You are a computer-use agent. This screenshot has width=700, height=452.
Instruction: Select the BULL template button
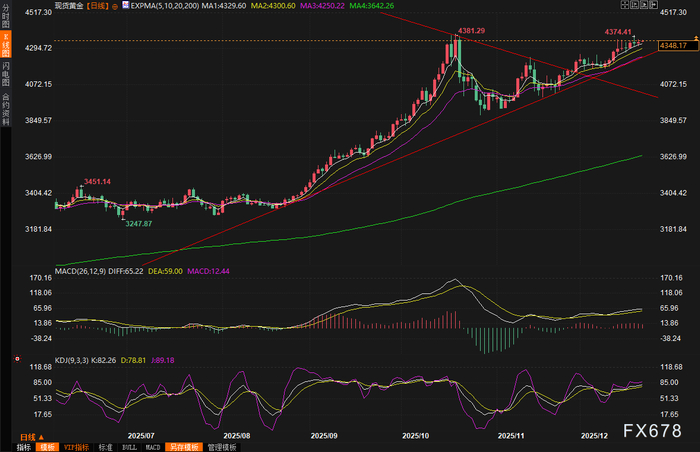pos(127,447)
